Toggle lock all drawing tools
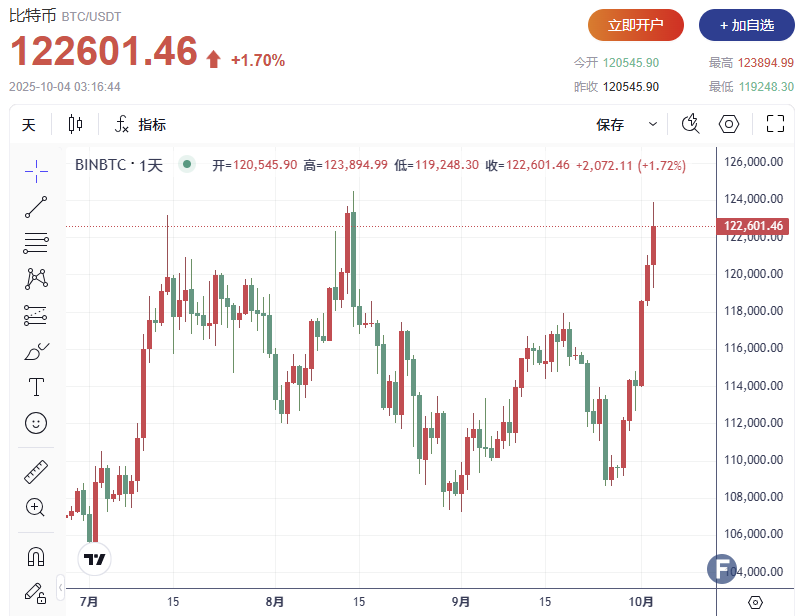Screen dimensions: 799x616 (x=36, y=592)
